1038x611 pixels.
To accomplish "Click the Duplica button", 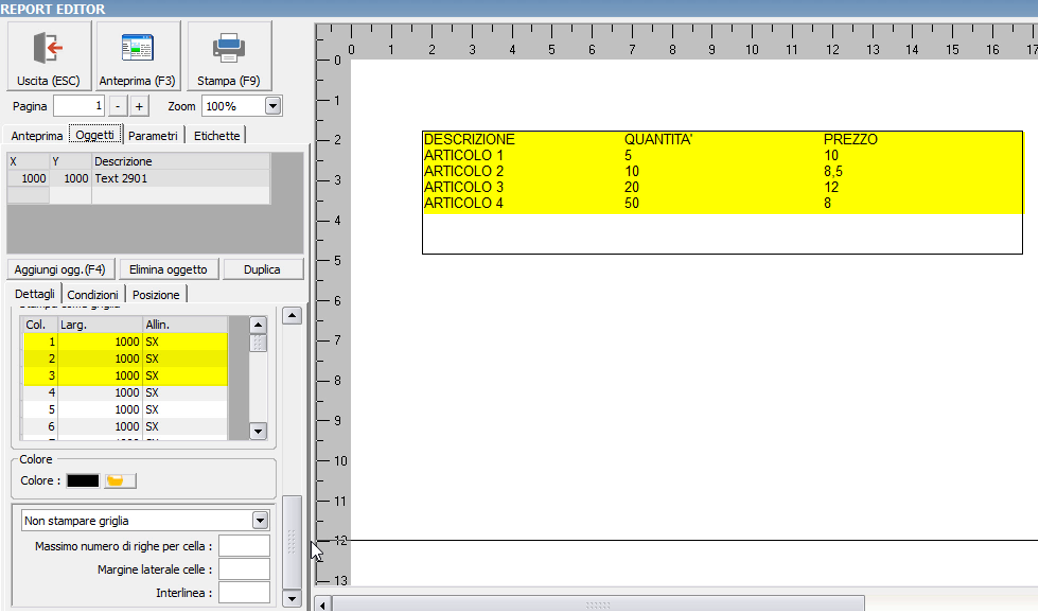I will [x=262, y=270].
